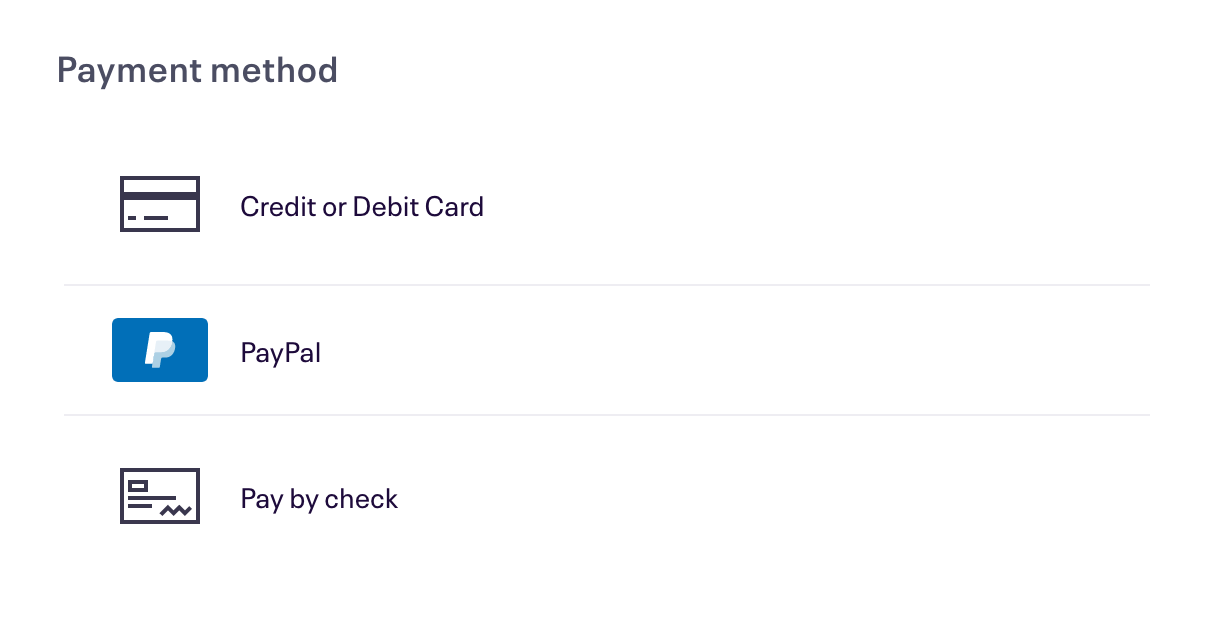The width and height of the screenshot is (1208, 628).
Task: Click divider line below the PayPal row
Action: pos(607,415)
